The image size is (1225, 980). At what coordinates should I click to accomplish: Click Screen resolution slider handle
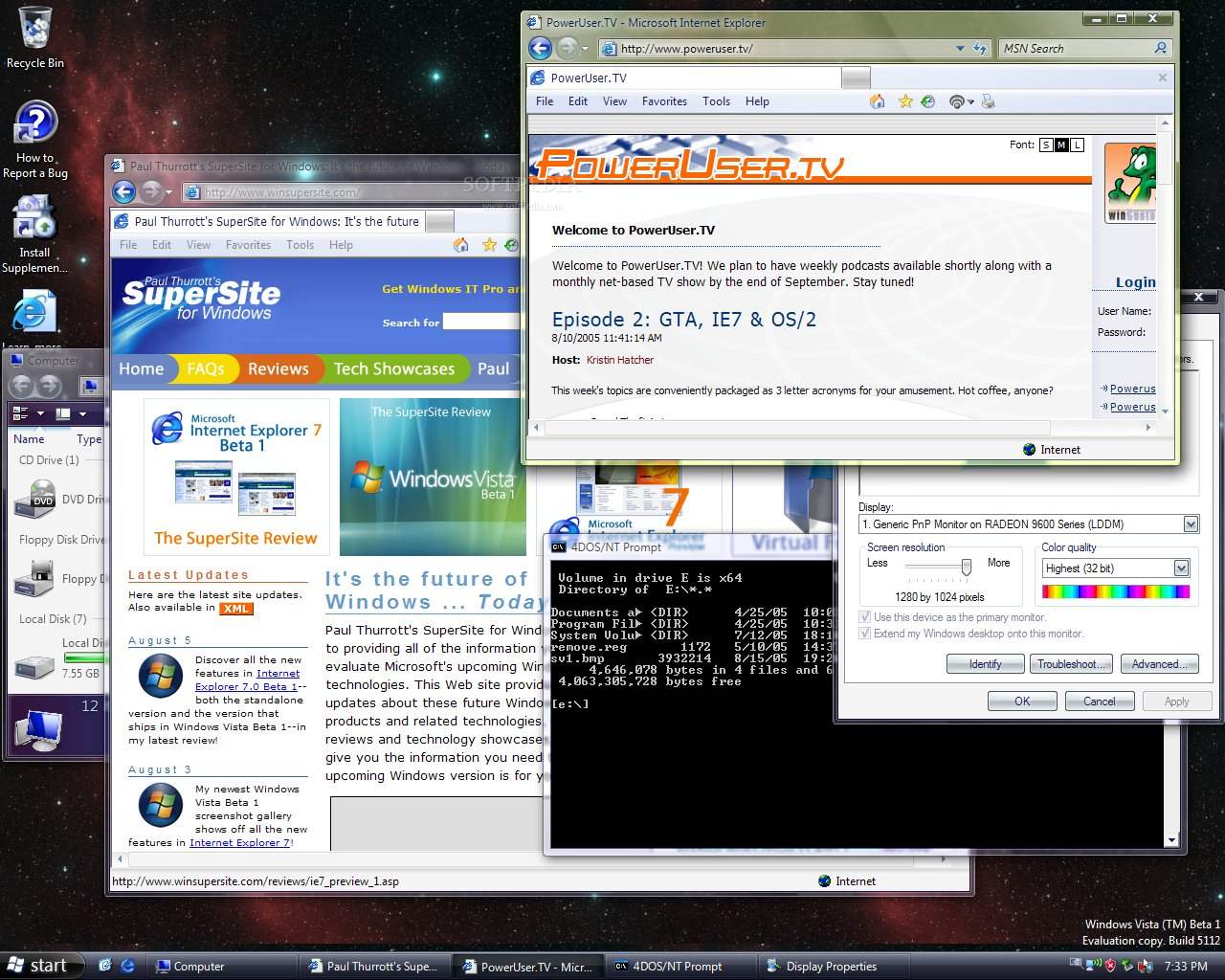967,568
